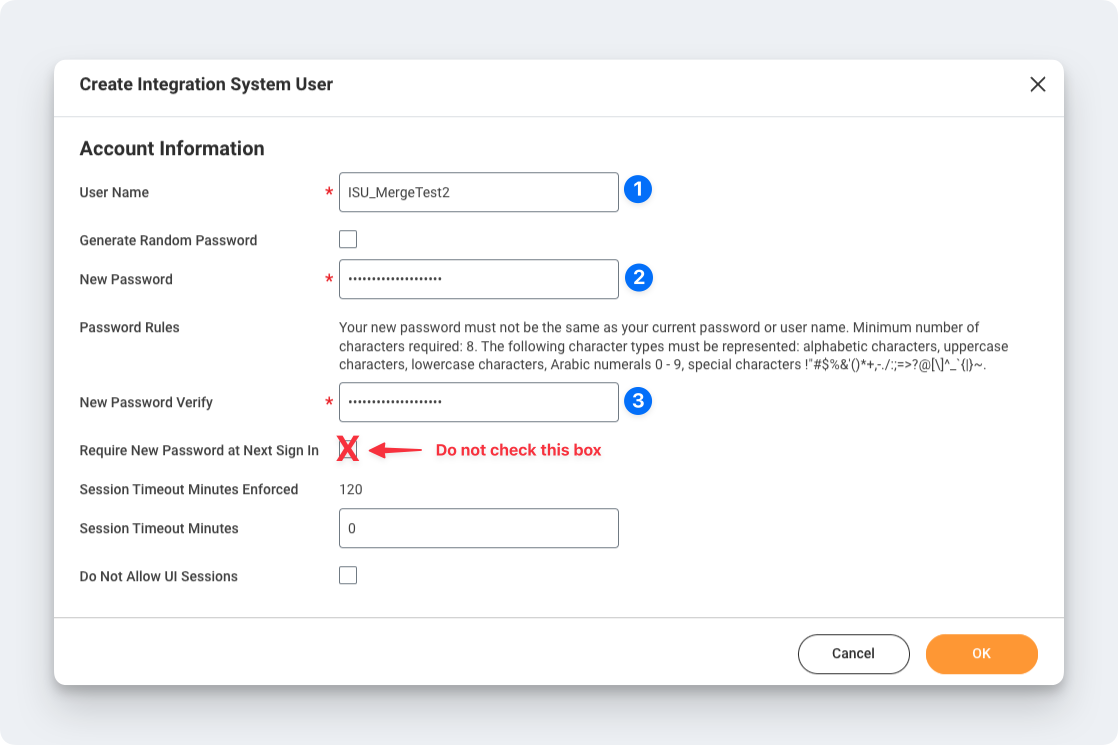This screenshot has height=745, width=1118.
Task: Click the dialog title text
Action: point(206,84)
